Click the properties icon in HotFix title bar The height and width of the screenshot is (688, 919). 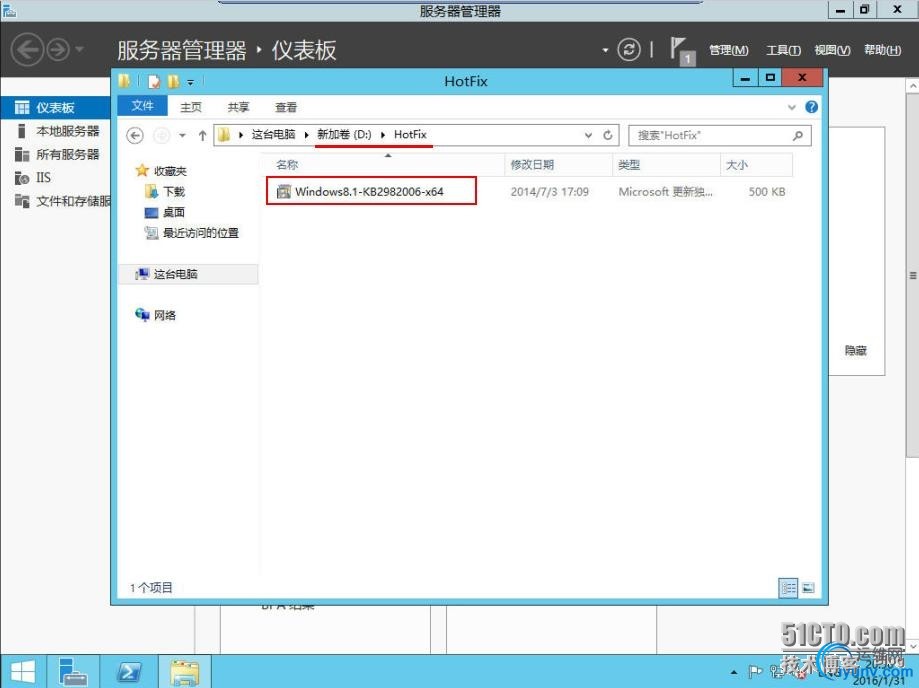154,81
